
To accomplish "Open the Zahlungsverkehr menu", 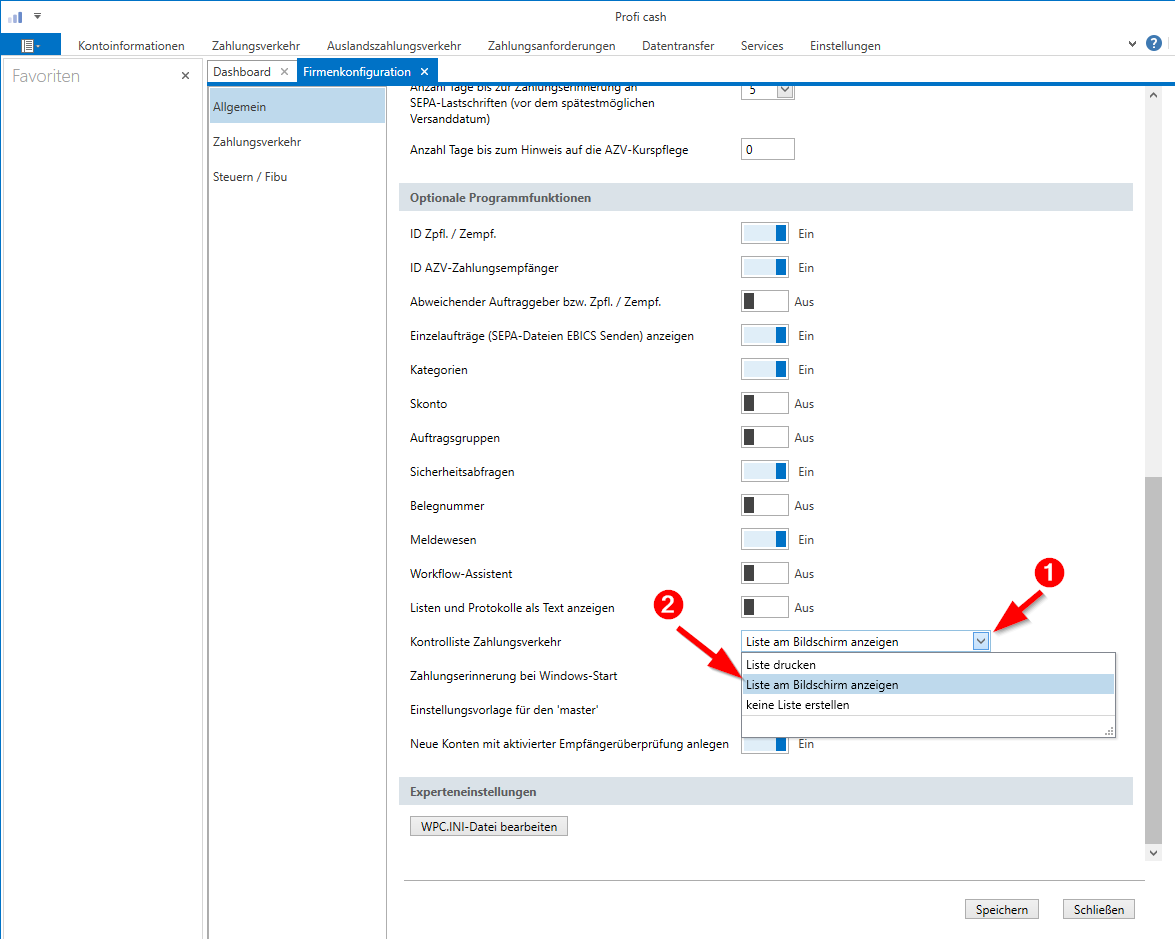I will 255,46.
